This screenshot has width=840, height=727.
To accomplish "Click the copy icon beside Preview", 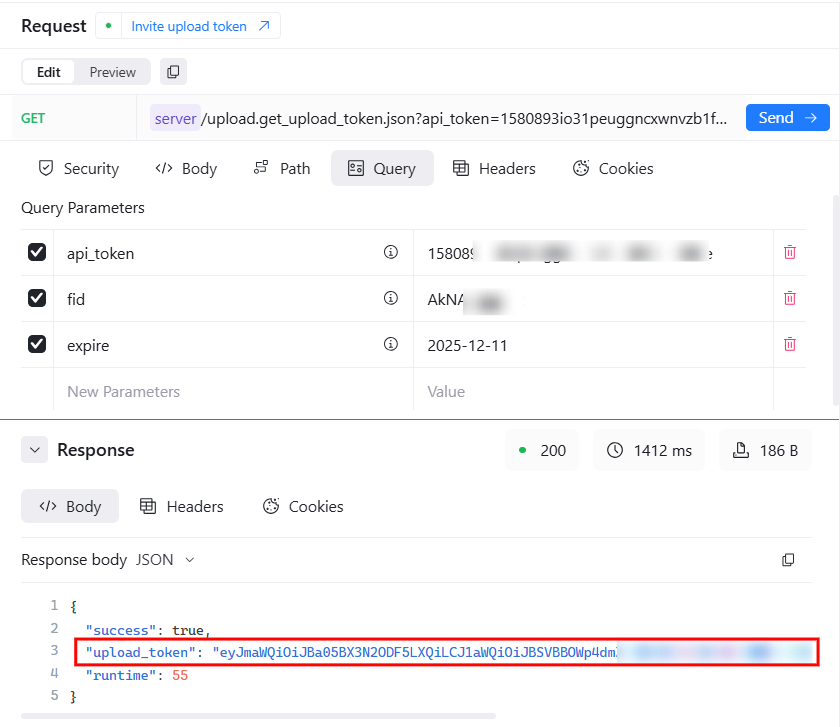I will coord(173,72).
